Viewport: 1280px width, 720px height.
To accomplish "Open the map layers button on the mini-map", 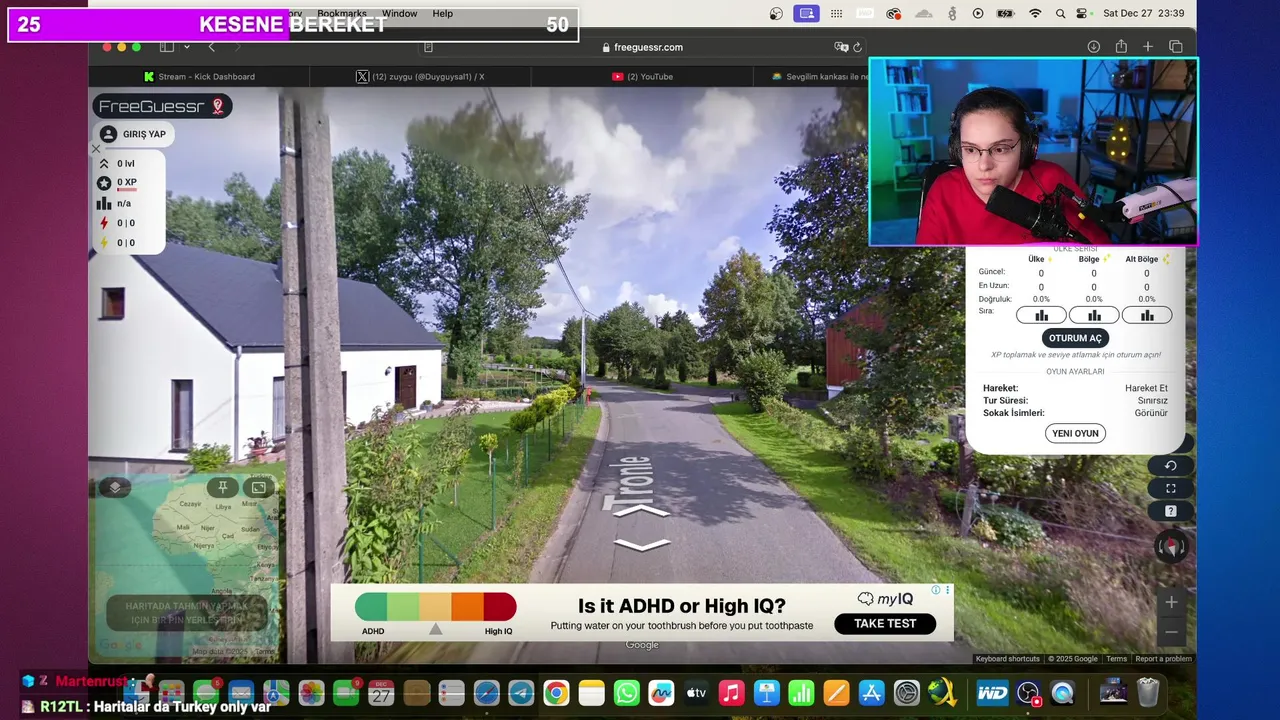I will click(115, 487).
